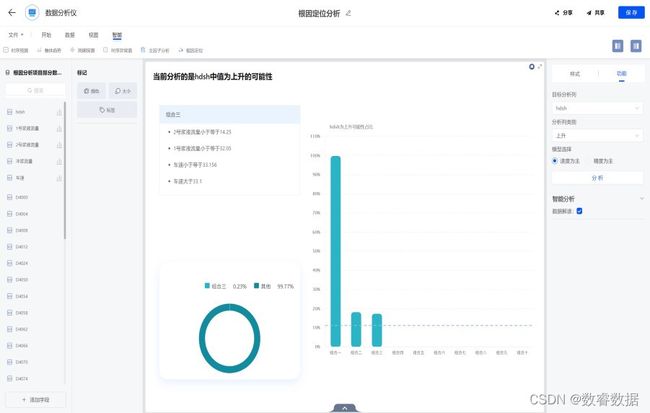Click the 其他 legend color swatch
Screen dimensions: 650x413
(x=257, y=286)
